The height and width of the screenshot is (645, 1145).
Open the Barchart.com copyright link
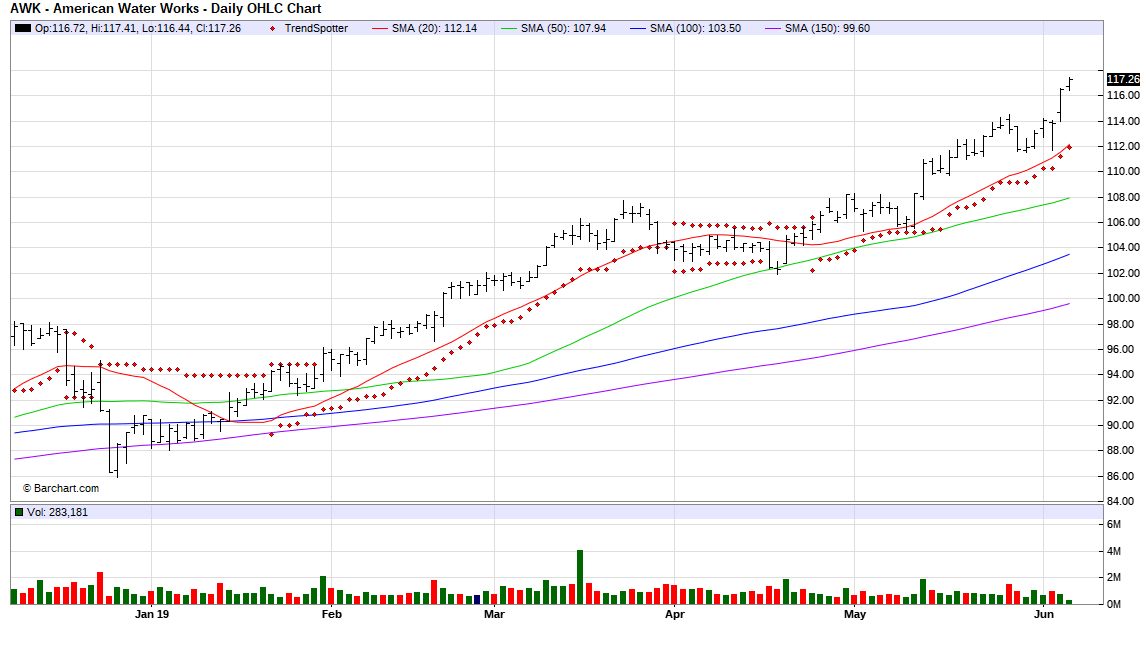point(60,488)
